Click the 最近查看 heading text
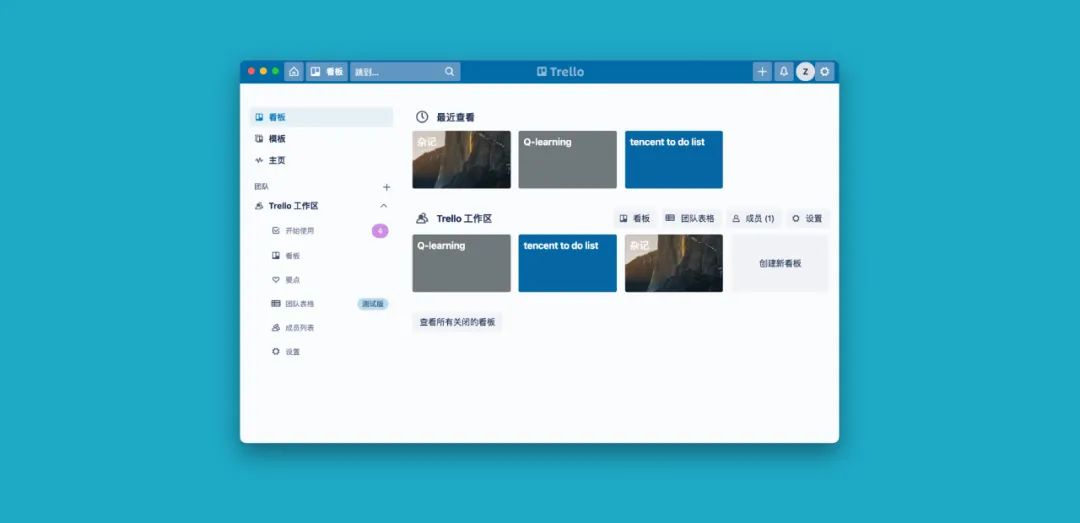1080x523 pixels. 455,118
